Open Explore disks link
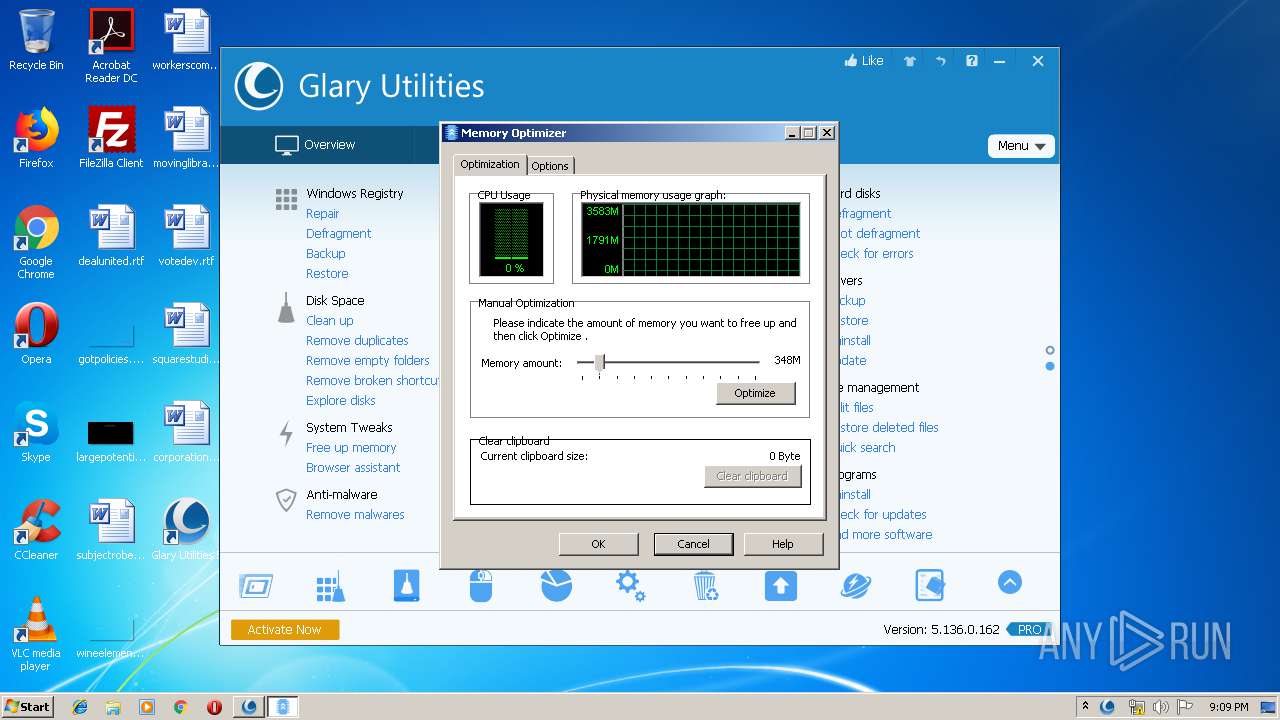Image resolution: width=1280 pixels, height=720 pixels. (340, 400)
